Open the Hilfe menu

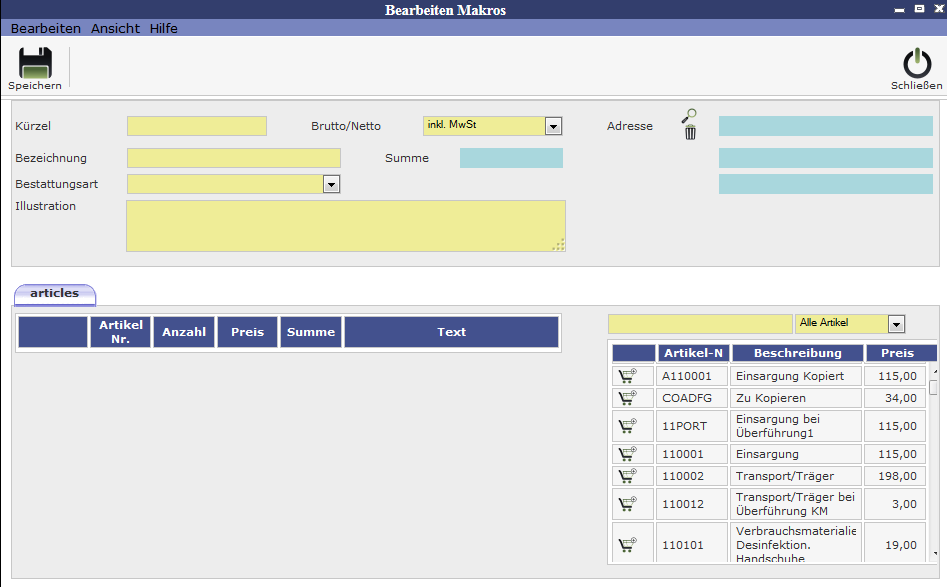pyautogui.click(x=164, y=28)
